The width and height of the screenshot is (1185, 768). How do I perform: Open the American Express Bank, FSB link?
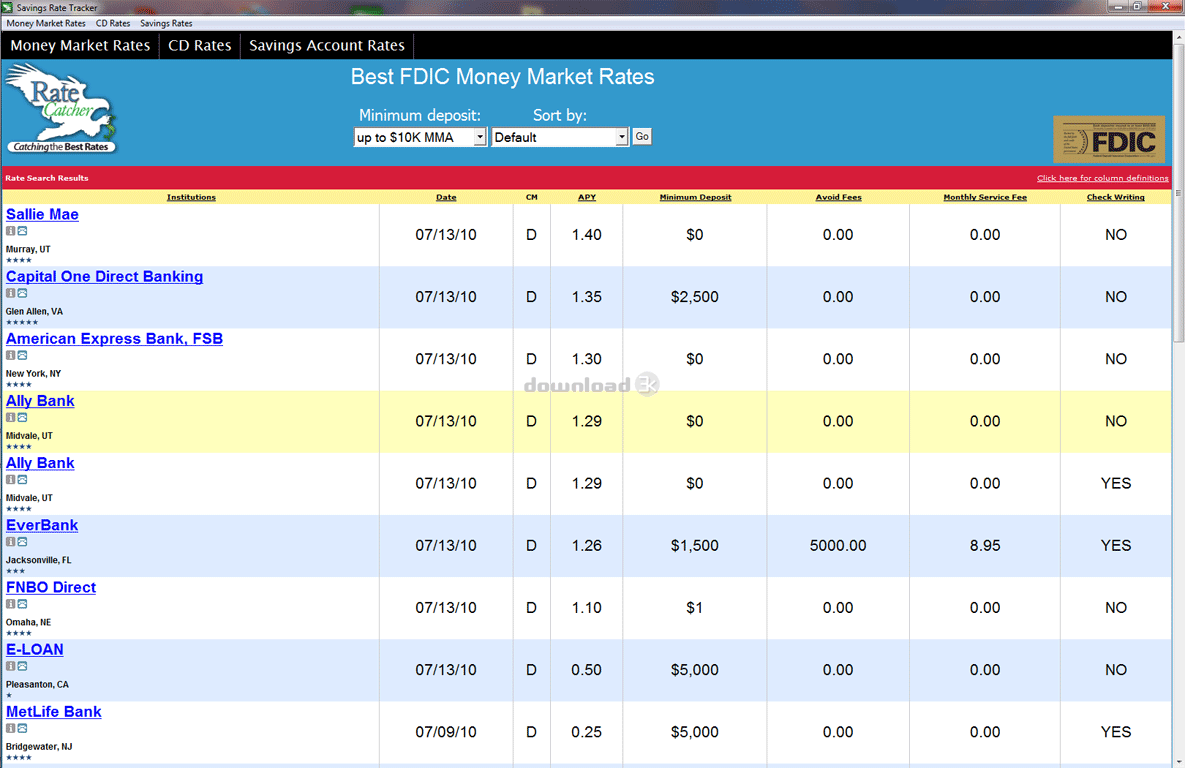click(114, 339)
